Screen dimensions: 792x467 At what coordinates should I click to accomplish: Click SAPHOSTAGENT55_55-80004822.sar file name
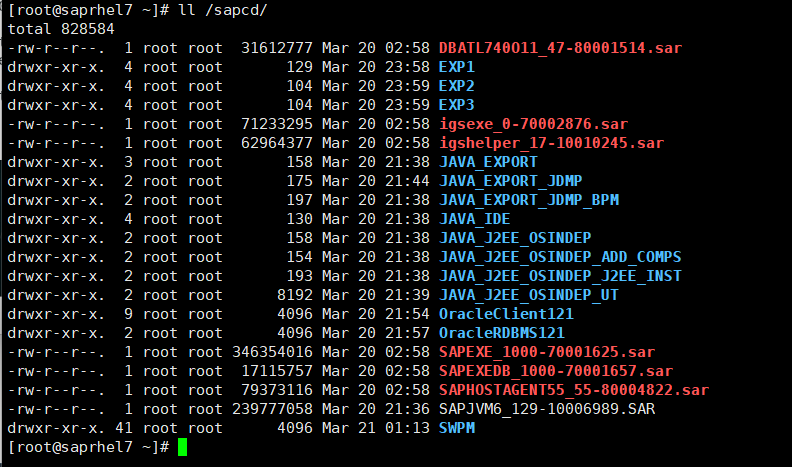pyautogui.click(x=574, y=390)
